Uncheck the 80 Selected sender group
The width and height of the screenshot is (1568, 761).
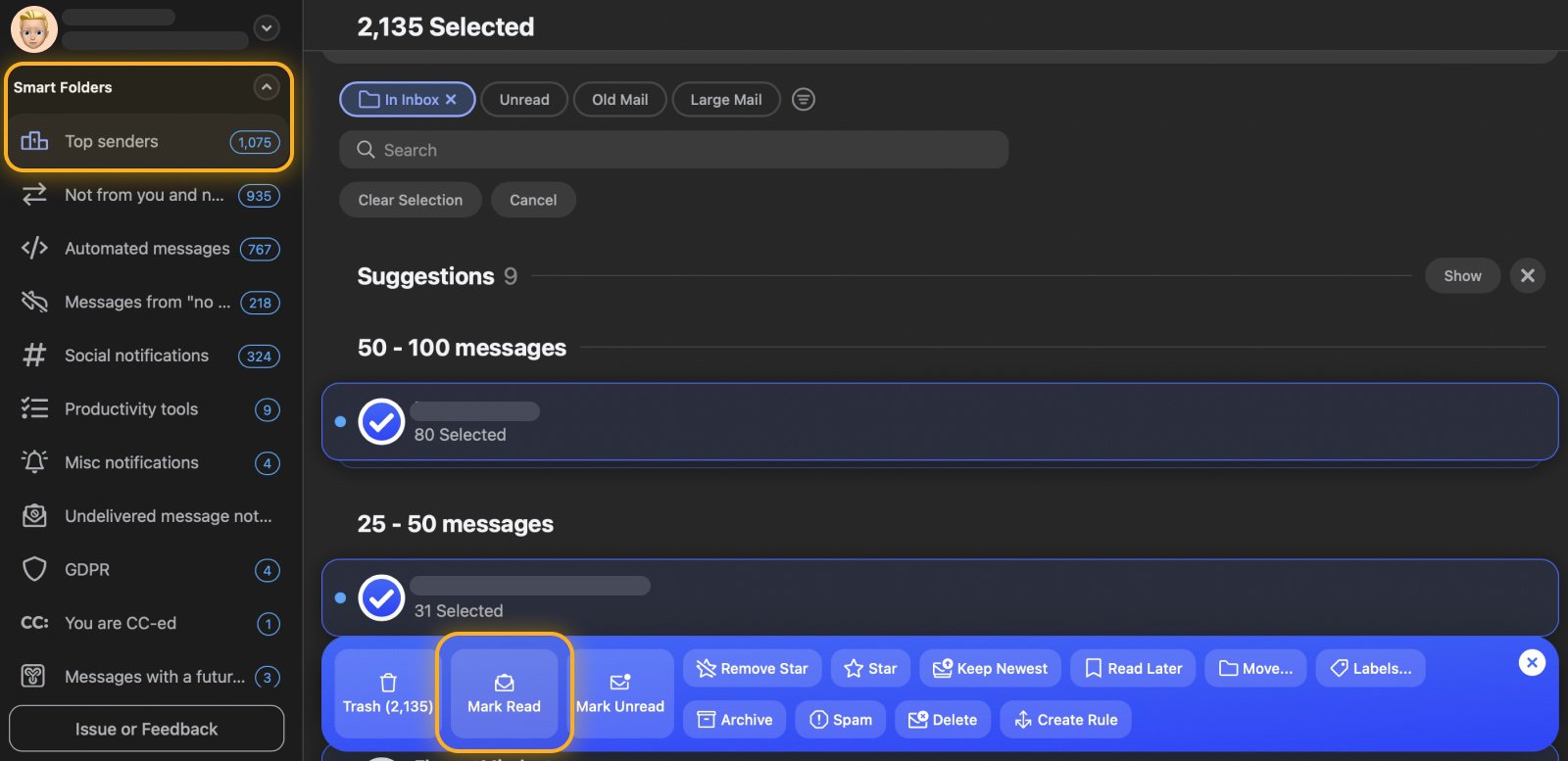[x=381, y=422]
